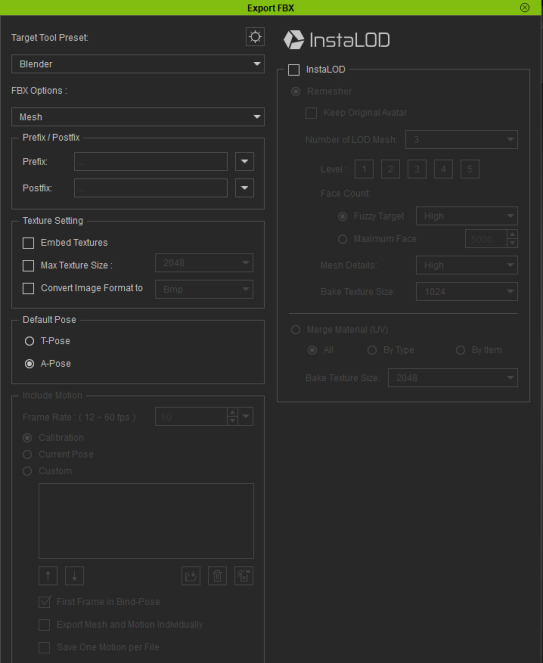The image size is (543, 663).
Task: Close the Export FBX dialog
Action: (525, 8)
